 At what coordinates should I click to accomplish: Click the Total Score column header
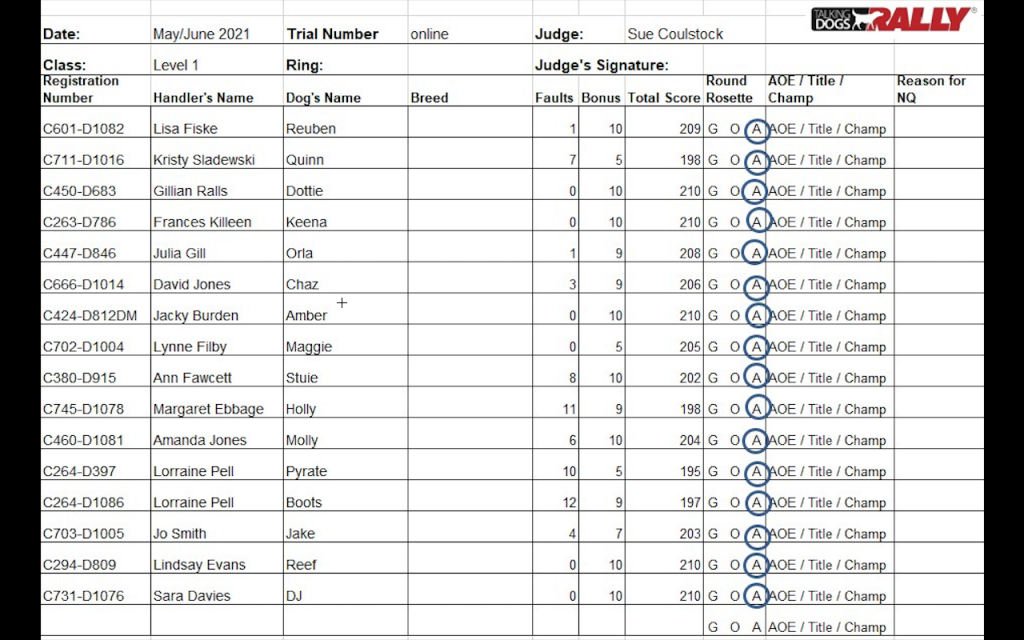[x=664, y=98]
